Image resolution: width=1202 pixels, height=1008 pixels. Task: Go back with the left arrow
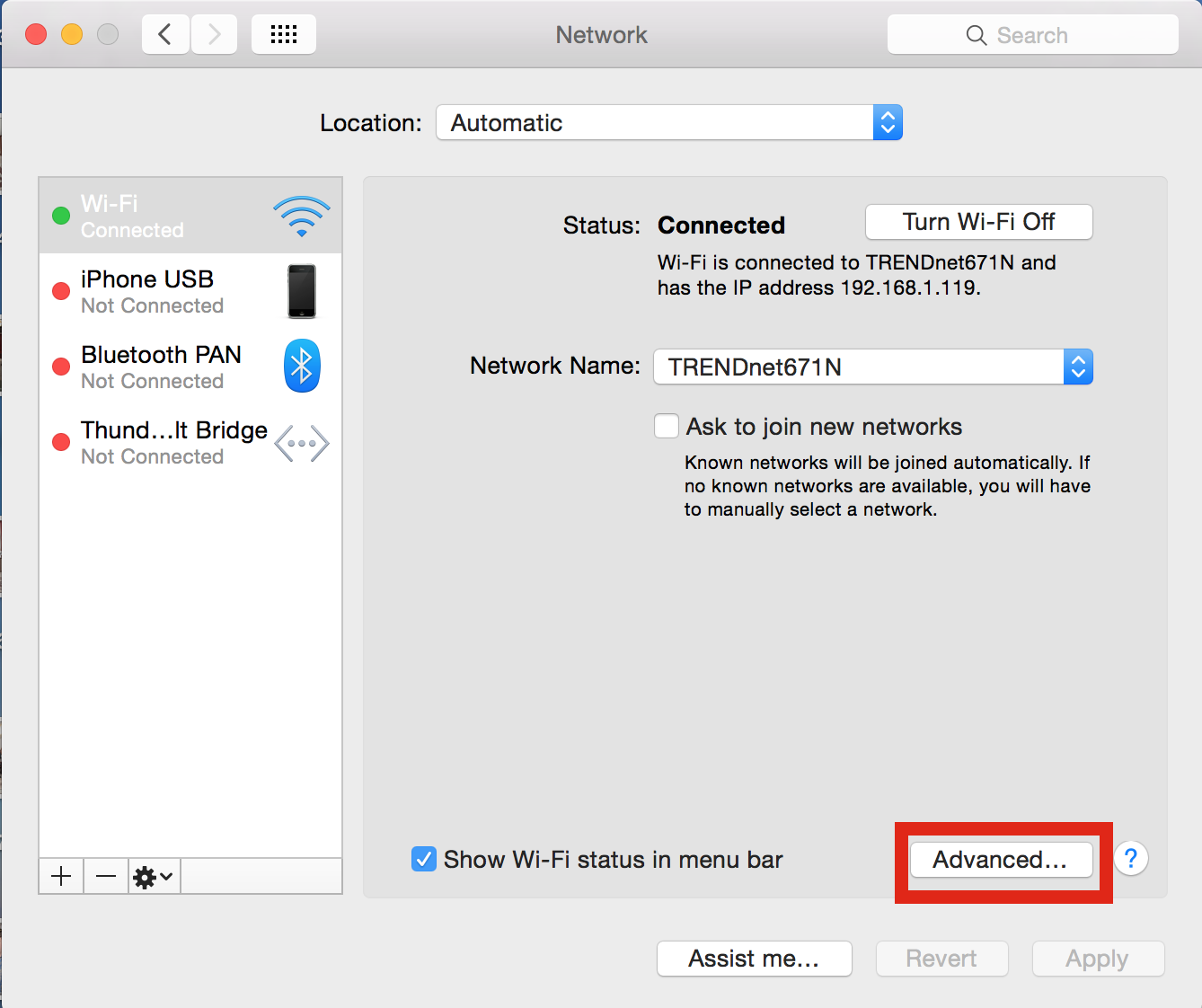tap(165, 35)
